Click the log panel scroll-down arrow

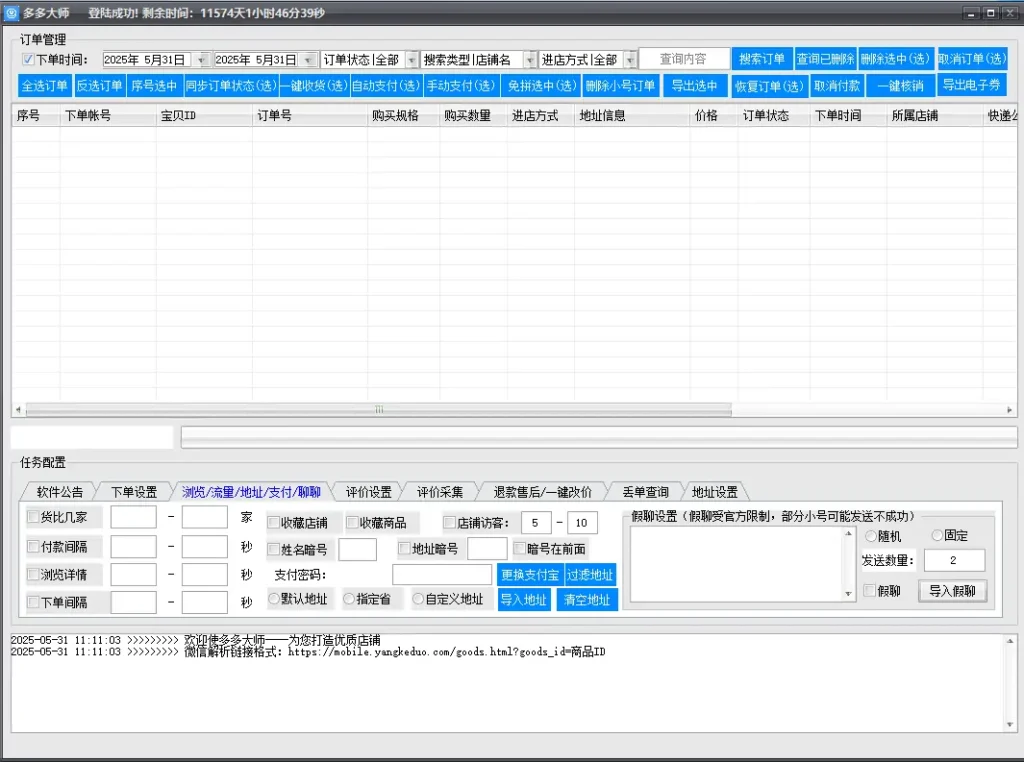(x=1010, y=724)
